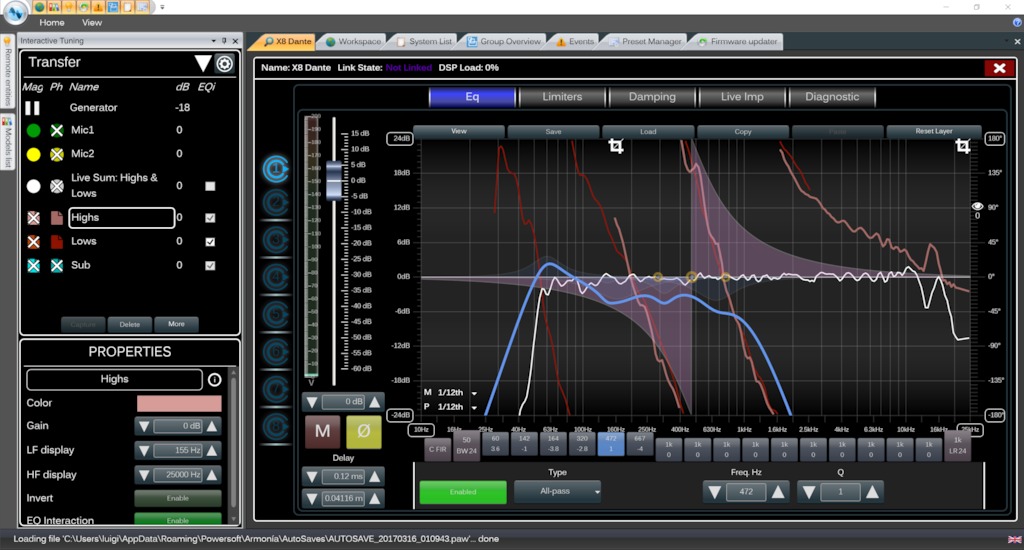Select output channel 1 circle
The height and width of the screenshot is (550, 1024).
(276, 169)
